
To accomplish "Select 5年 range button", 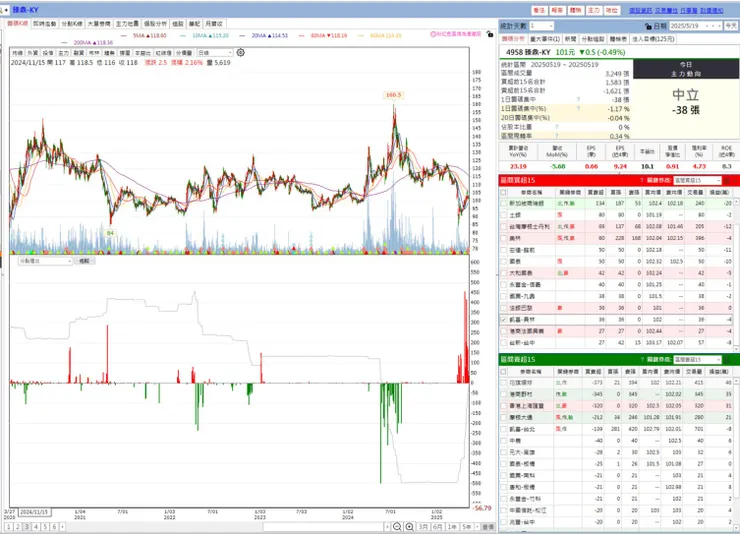I will coord(467,526).
